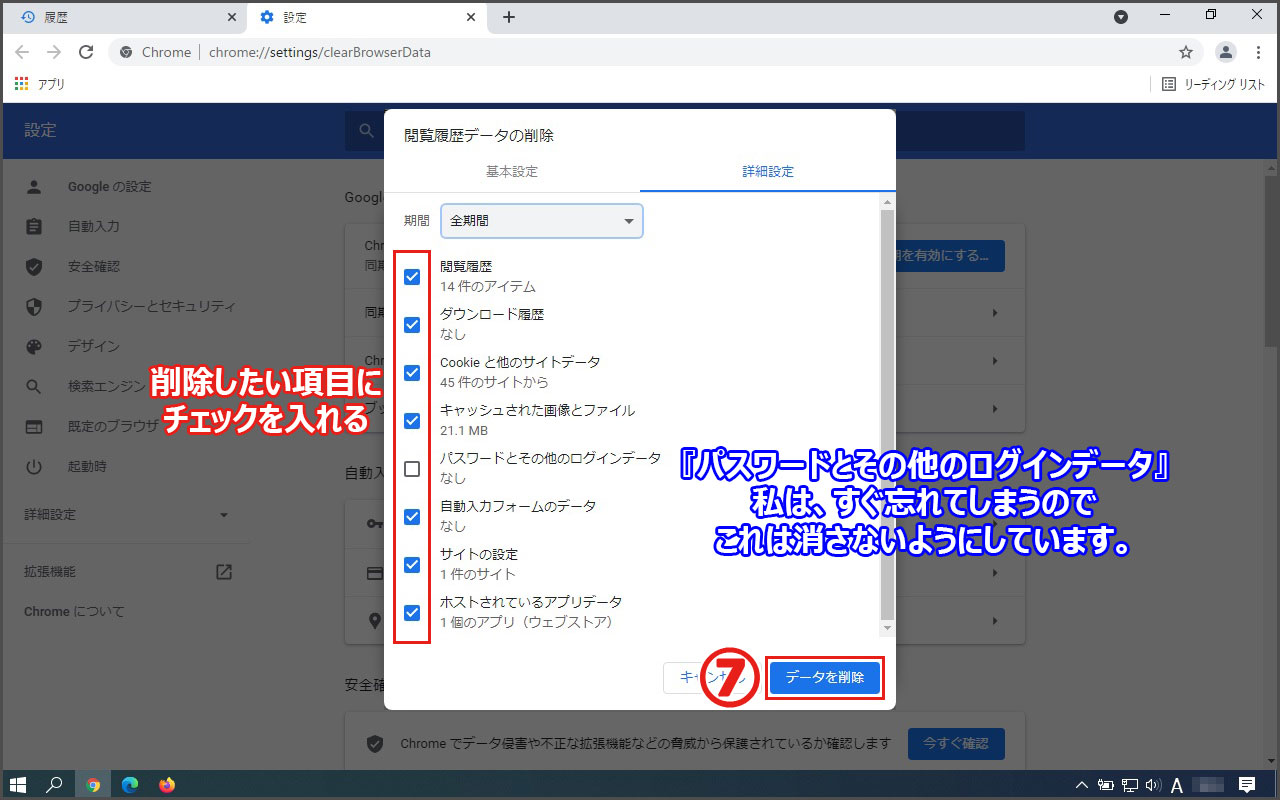Reload the page with the refresh icon

pyautogui.click(x=86, y=52)
